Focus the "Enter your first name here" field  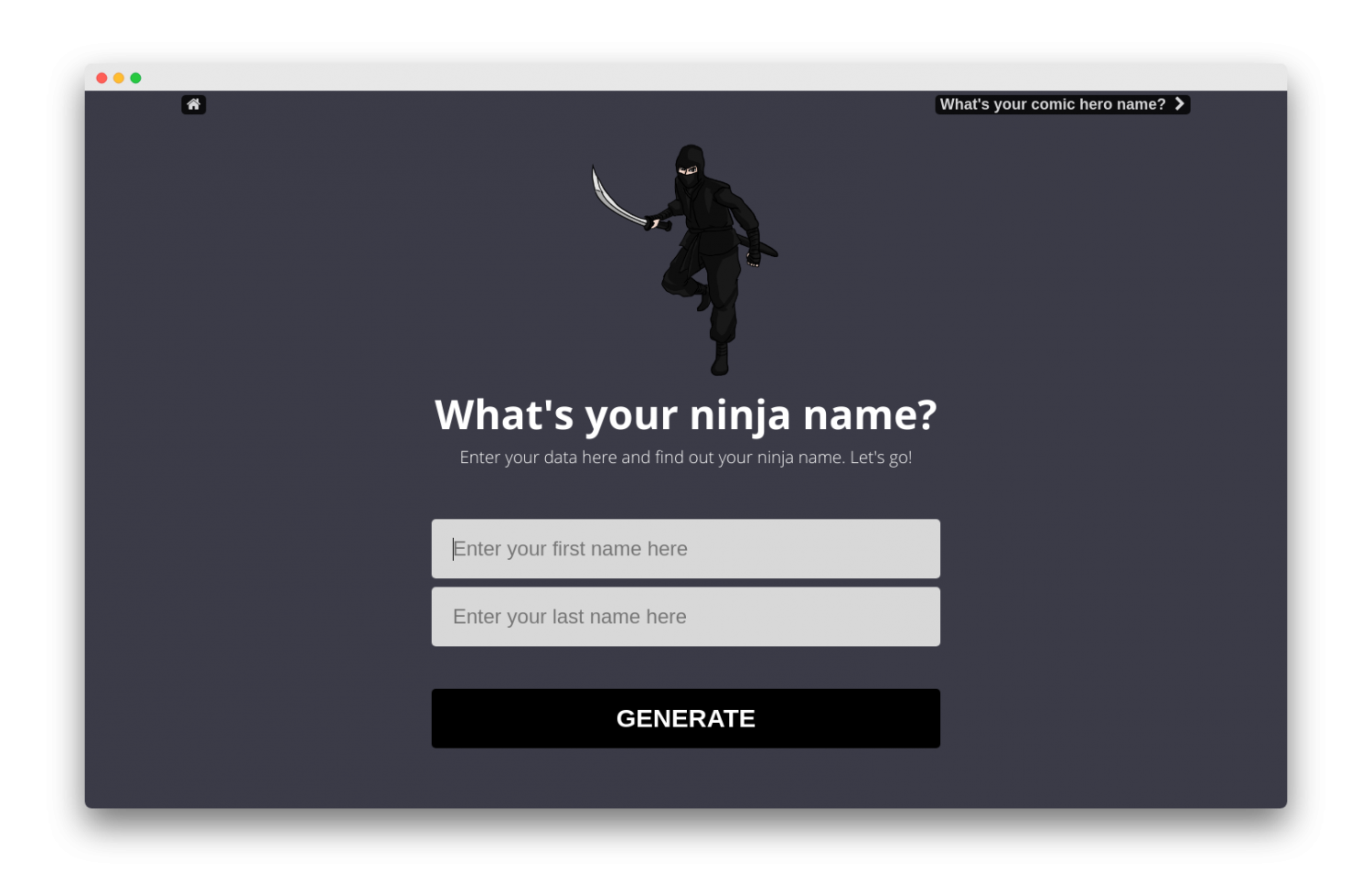(686, 548)
